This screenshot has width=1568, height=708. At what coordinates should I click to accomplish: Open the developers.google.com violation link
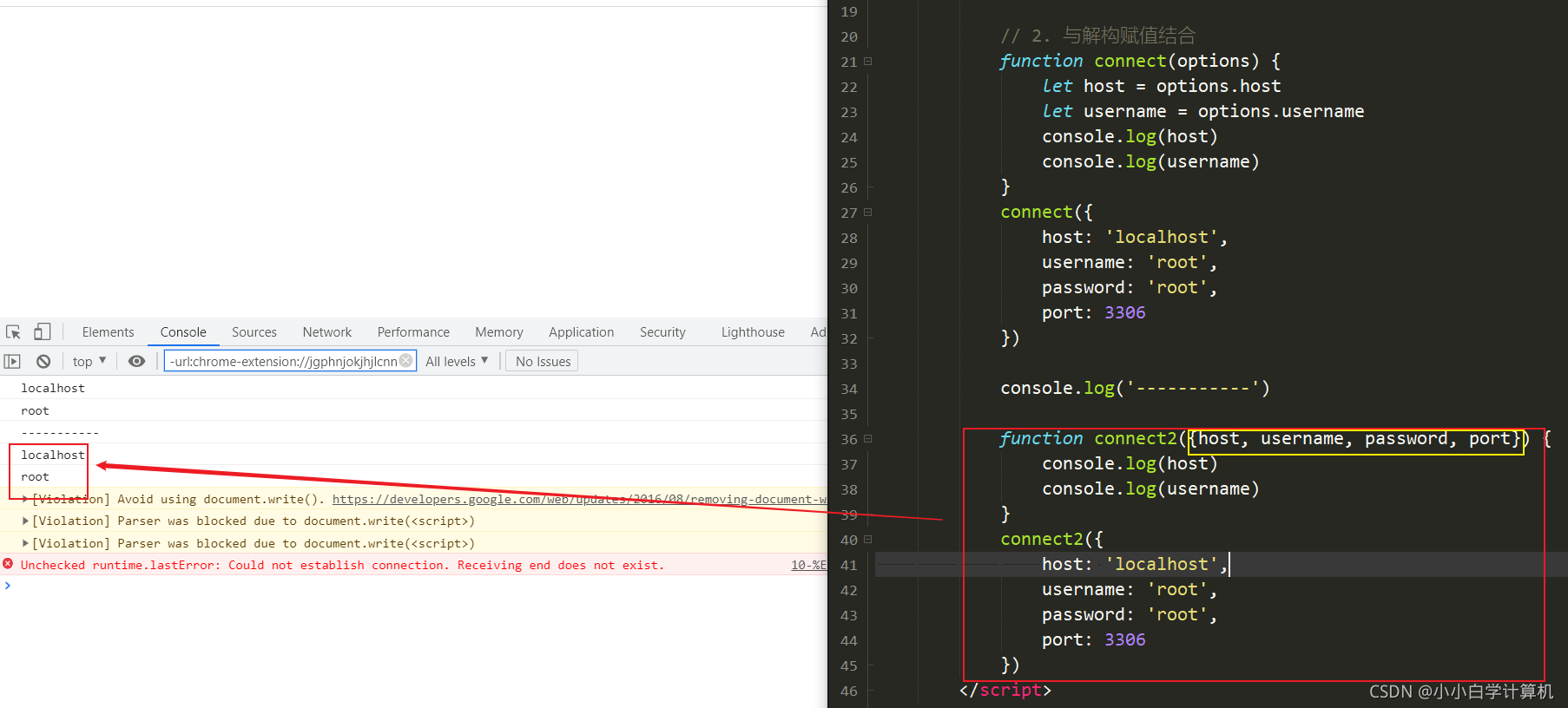coord(579,499)
